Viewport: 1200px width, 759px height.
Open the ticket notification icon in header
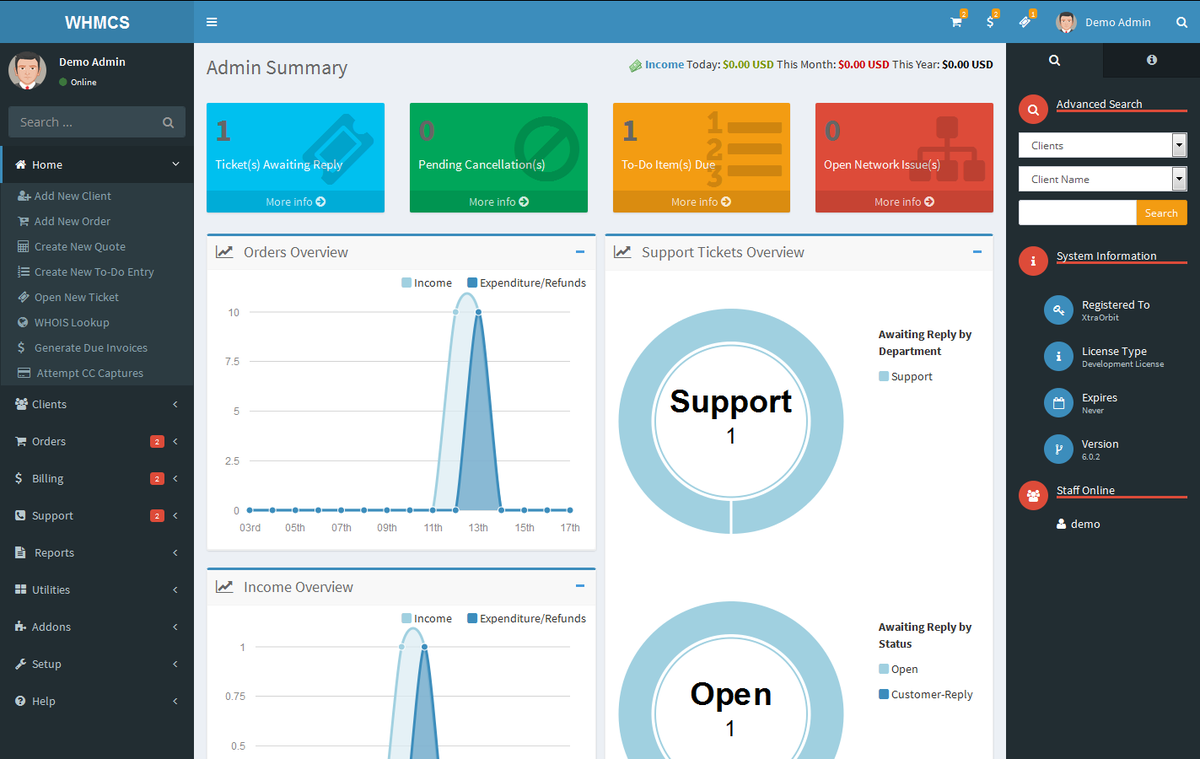(1025, 22)
